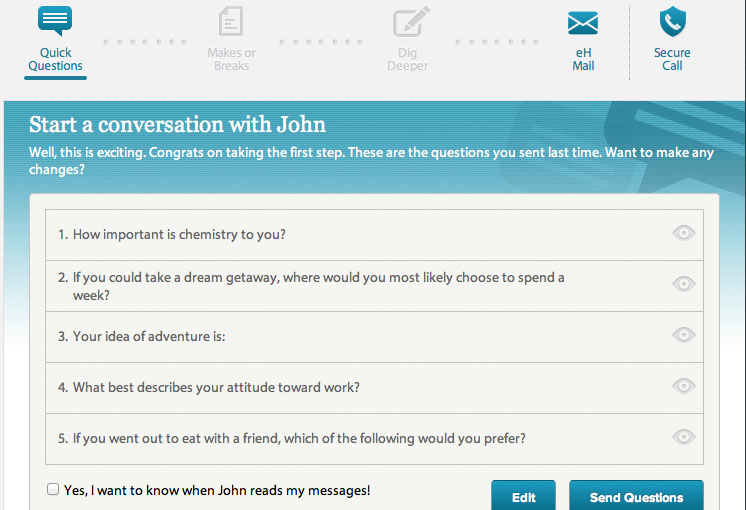The width and height of the screenshot is (746, 510).
Task: Toggle eye icon for attitude toward work question
Action: (683, 386)
